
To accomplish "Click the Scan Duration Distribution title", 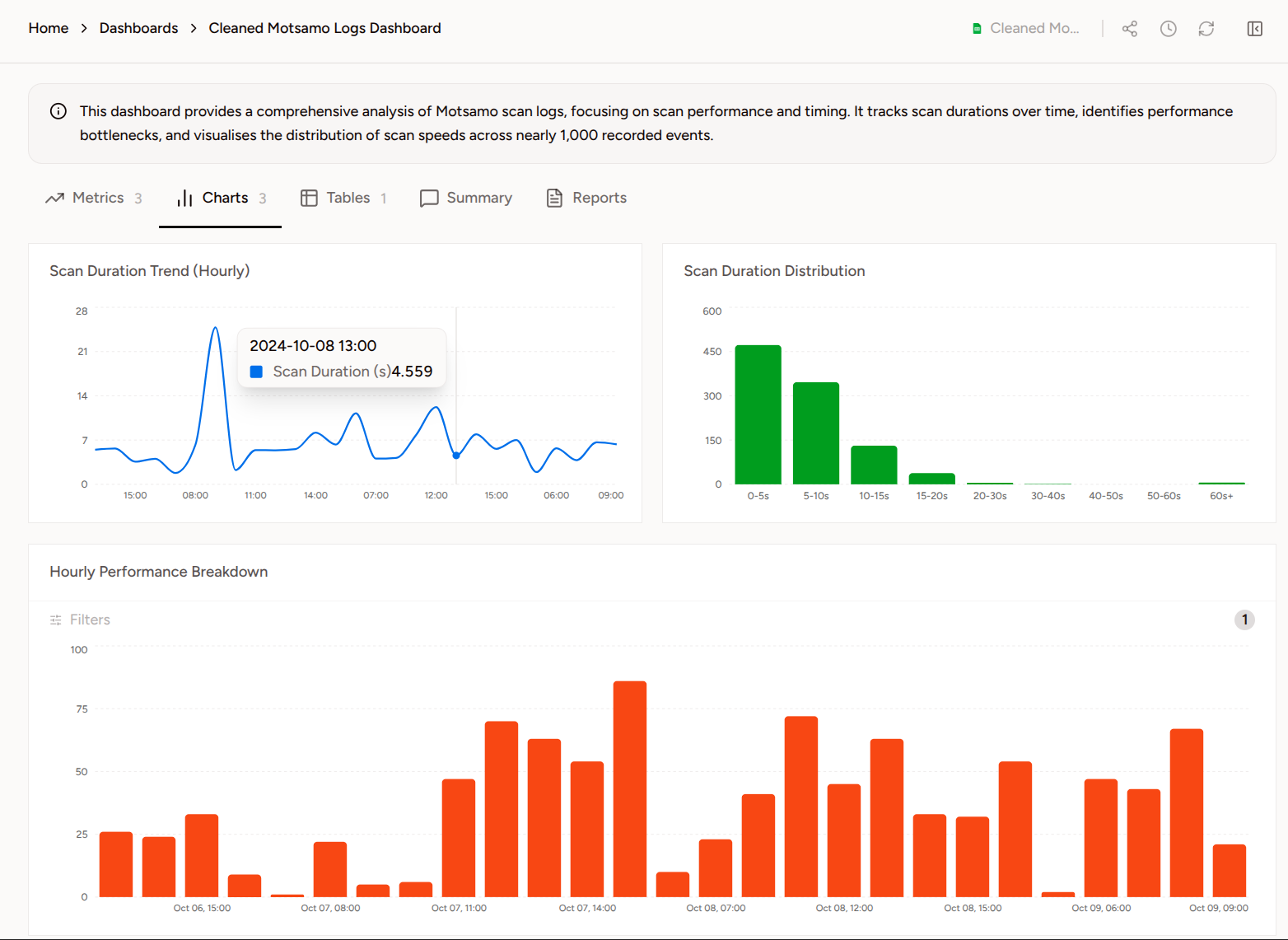I will 774,271.
